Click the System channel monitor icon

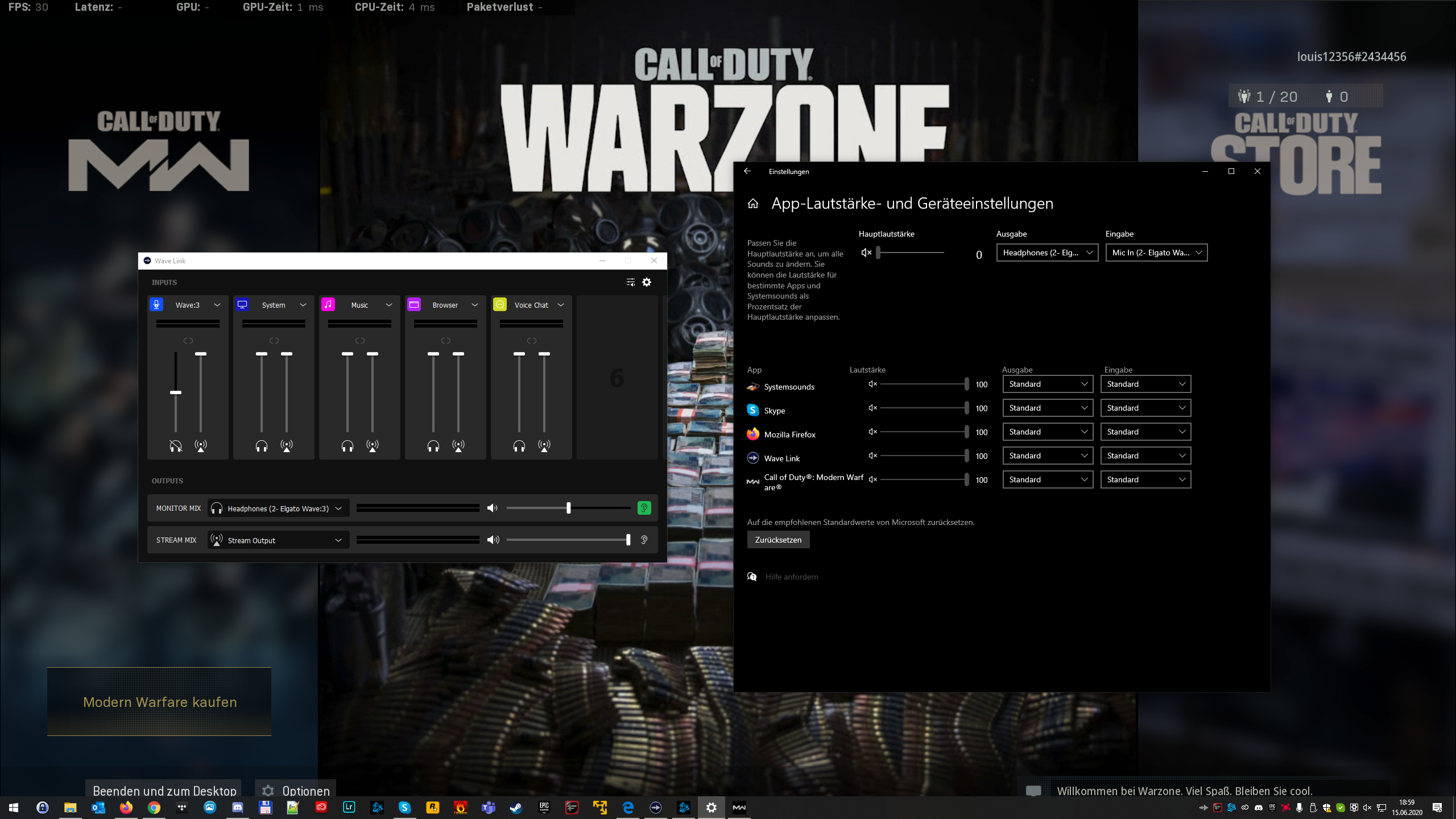coord(242,305)
